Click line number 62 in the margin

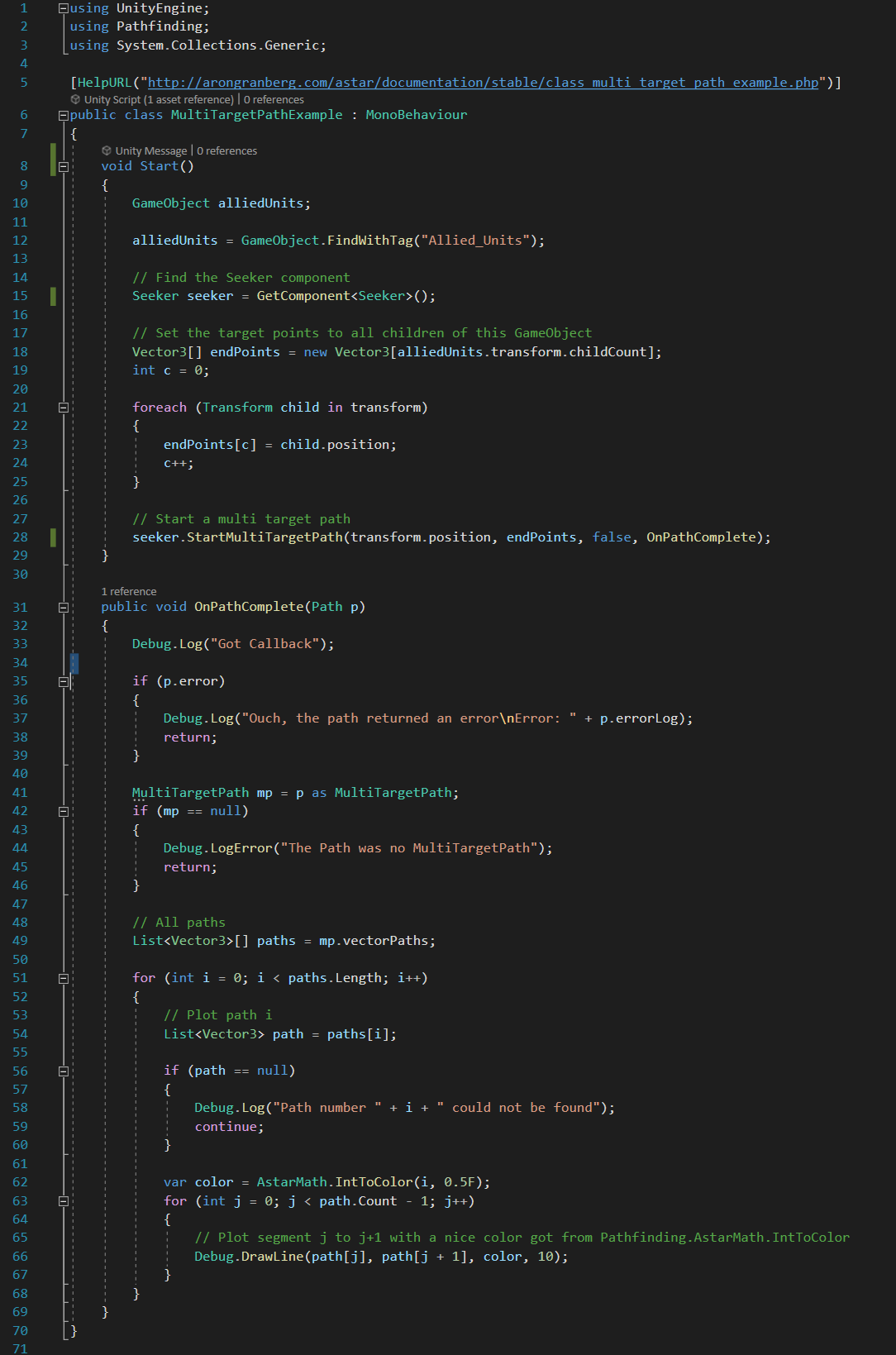(20, 1182)
